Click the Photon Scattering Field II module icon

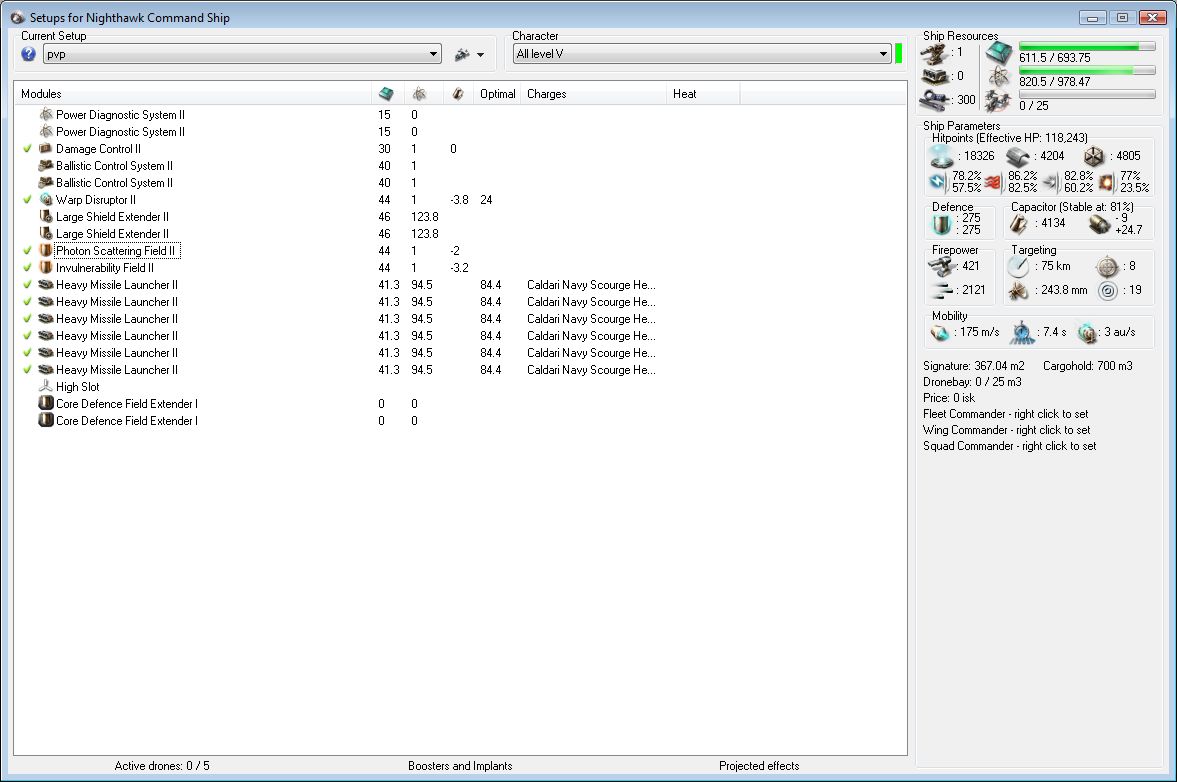coord(46,251)
